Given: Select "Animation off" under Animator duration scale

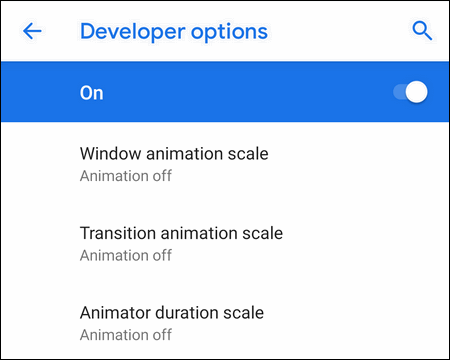Looking at the screenshot, I should (x=126, y=335).
